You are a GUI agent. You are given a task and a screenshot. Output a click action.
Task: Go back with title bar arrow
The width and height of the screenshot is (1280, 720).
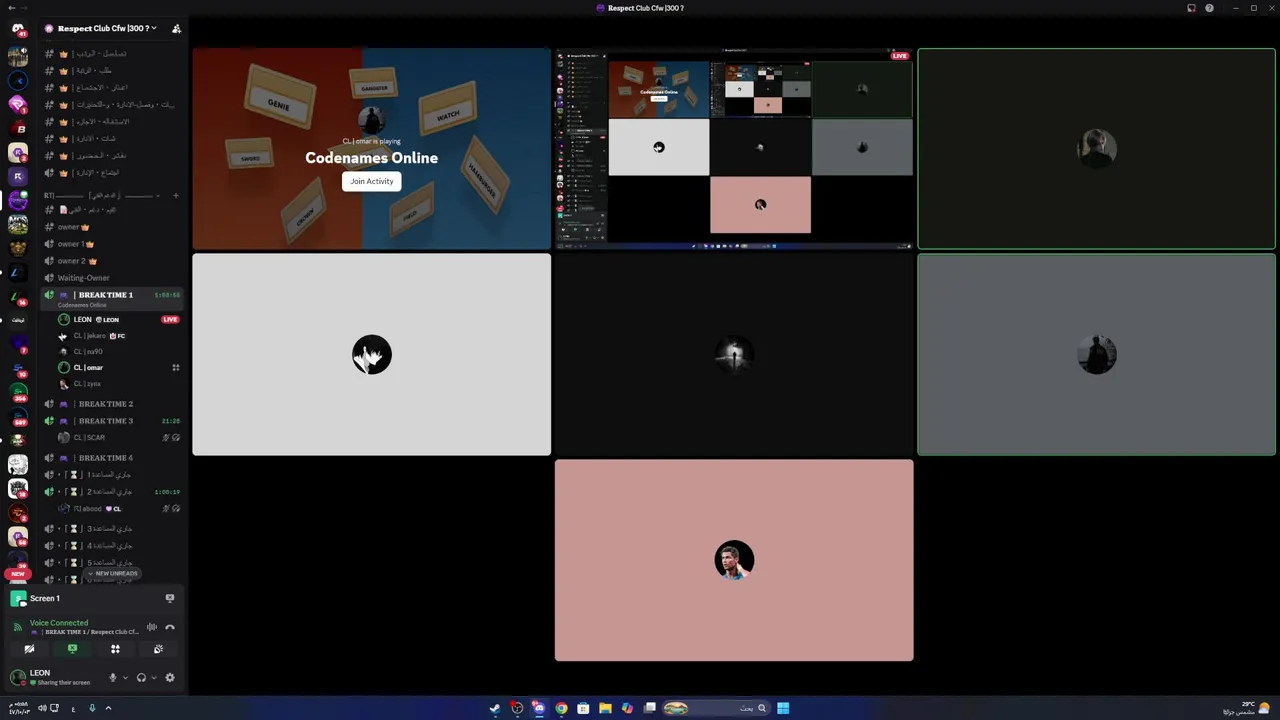(11, 8)
